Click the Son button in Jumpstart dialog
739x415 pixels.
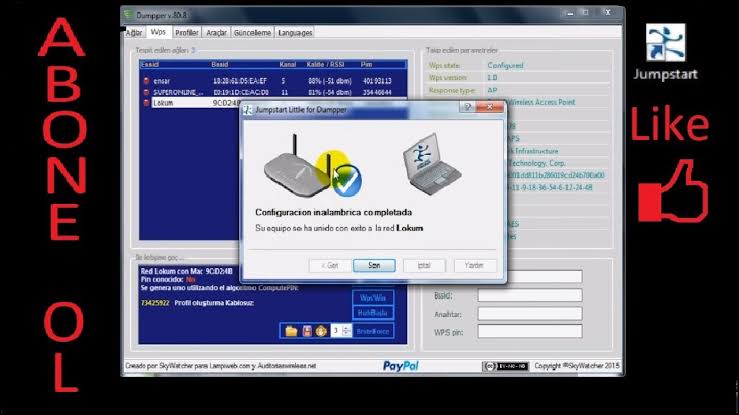tap(374, 265)
